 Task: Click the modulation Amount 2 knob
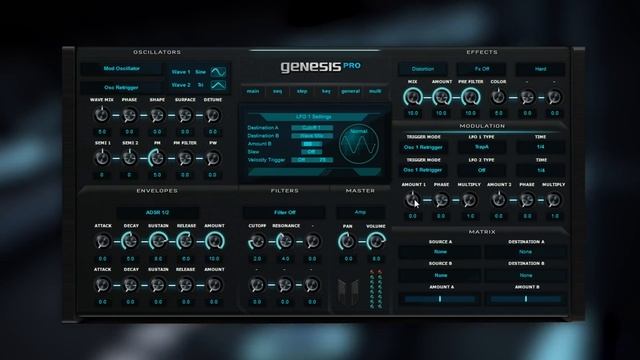pyautogui.click(x=498, y=200)
